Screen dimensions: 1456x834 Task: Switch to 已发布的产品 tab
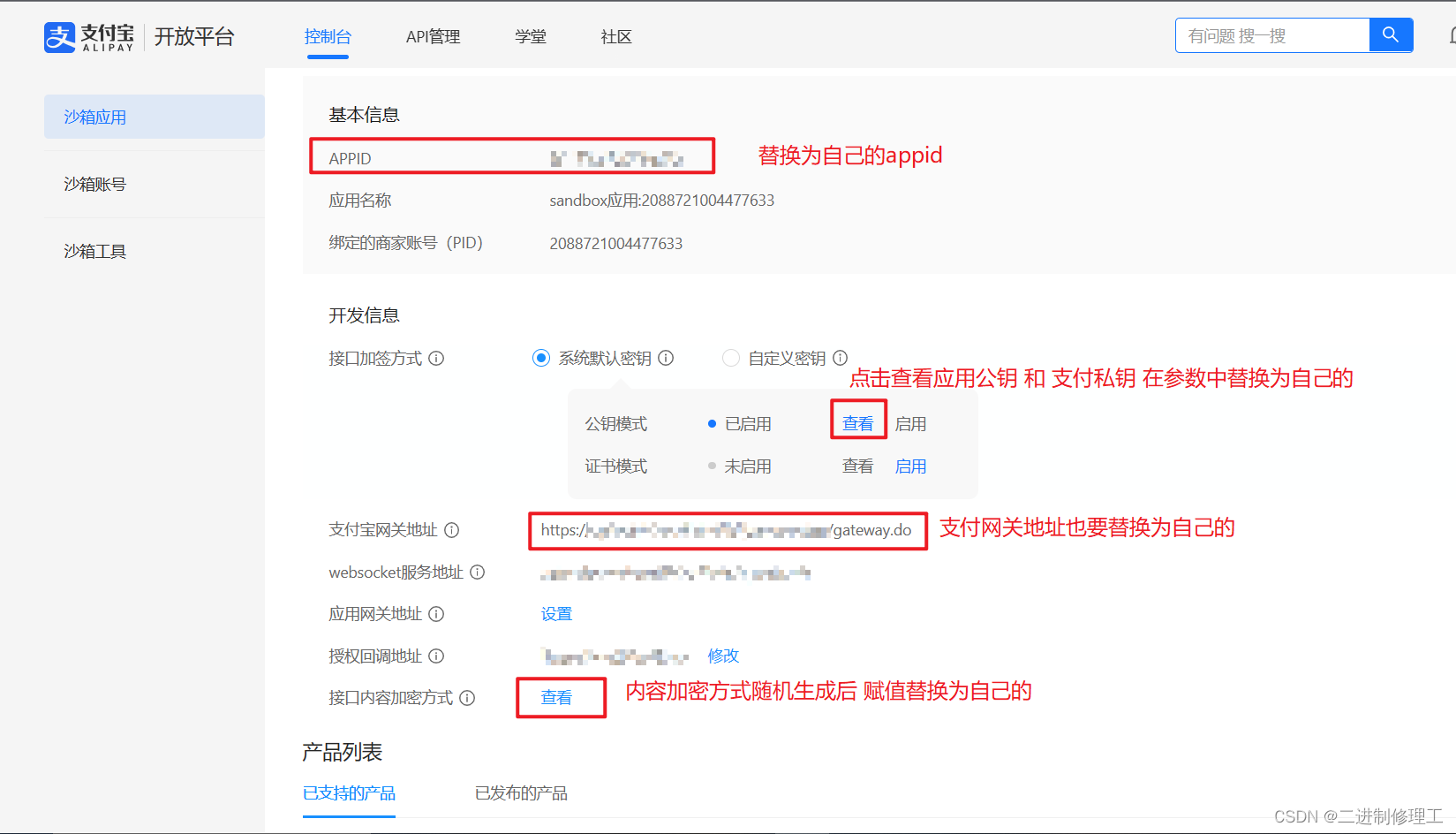(x=521, y=793)
